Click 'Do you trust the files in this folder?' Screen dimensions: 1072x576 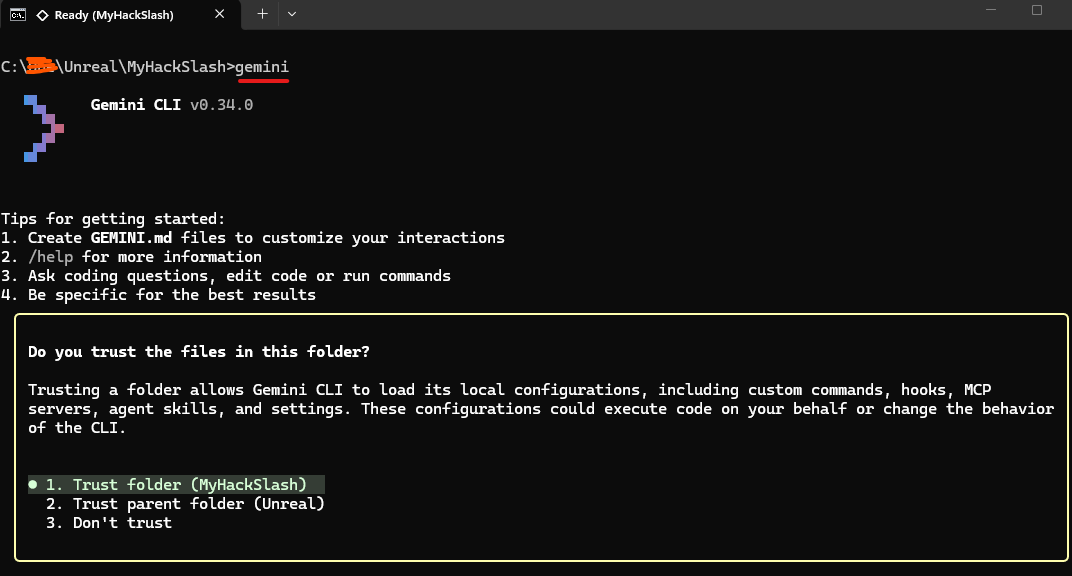point(199,352)
